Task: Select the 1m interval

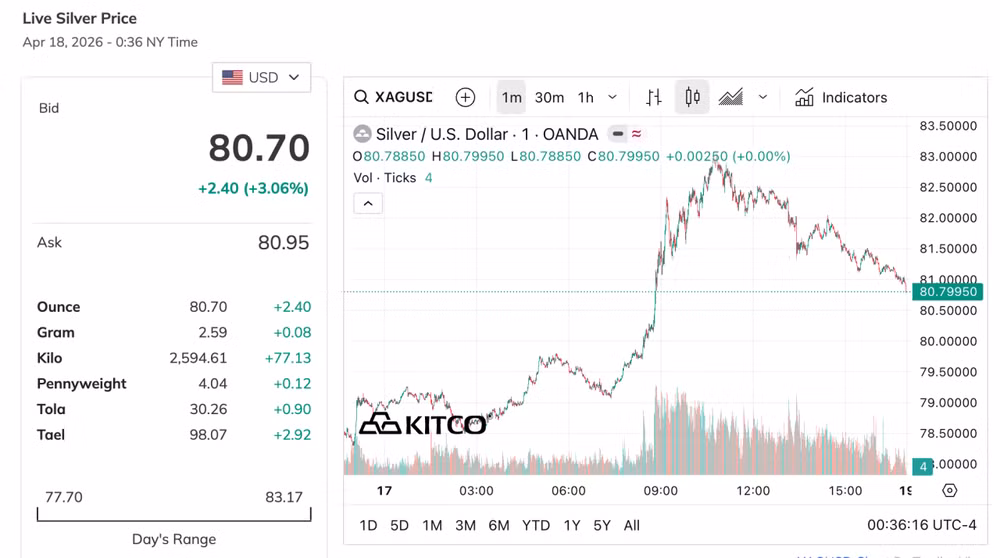Action: [x=512, y=97]
